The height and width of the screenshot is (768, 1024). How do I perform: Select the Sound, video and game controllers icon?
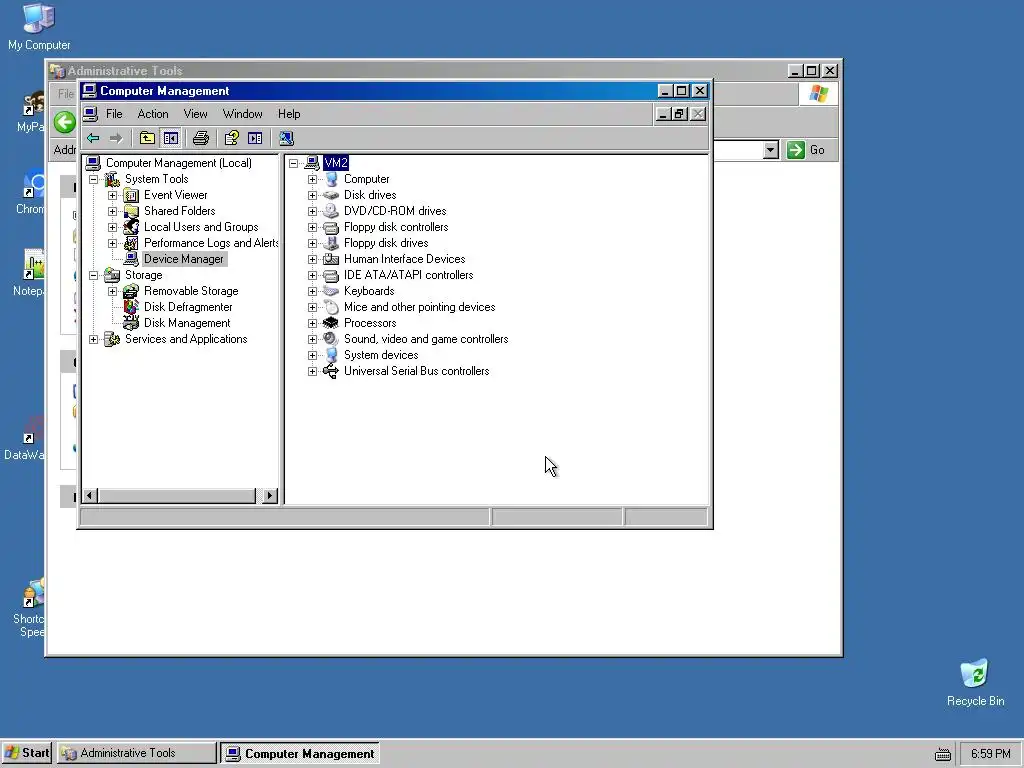331,339
